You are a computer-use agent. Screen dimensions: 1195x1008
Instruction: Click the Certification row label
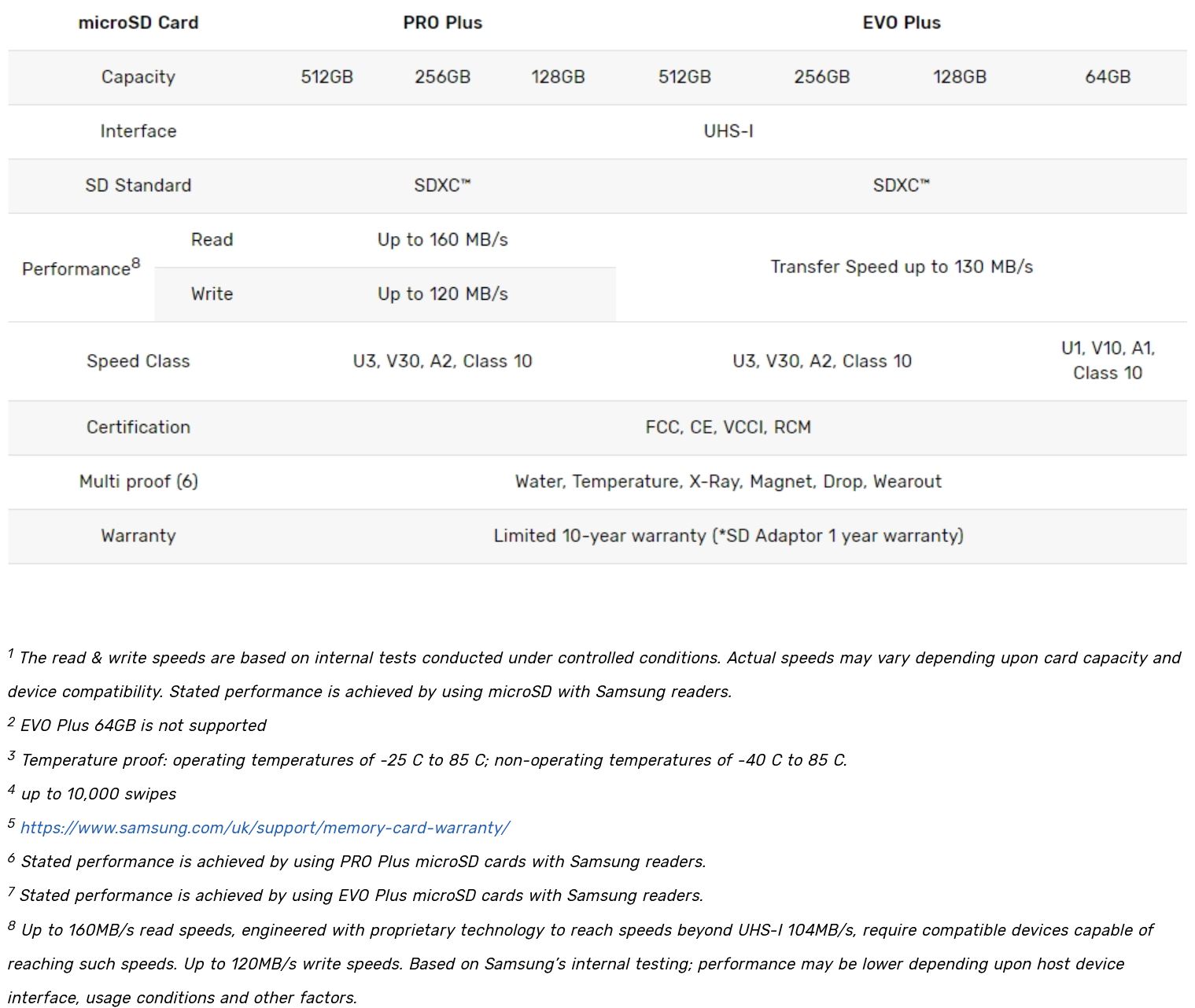pos(138,427)
